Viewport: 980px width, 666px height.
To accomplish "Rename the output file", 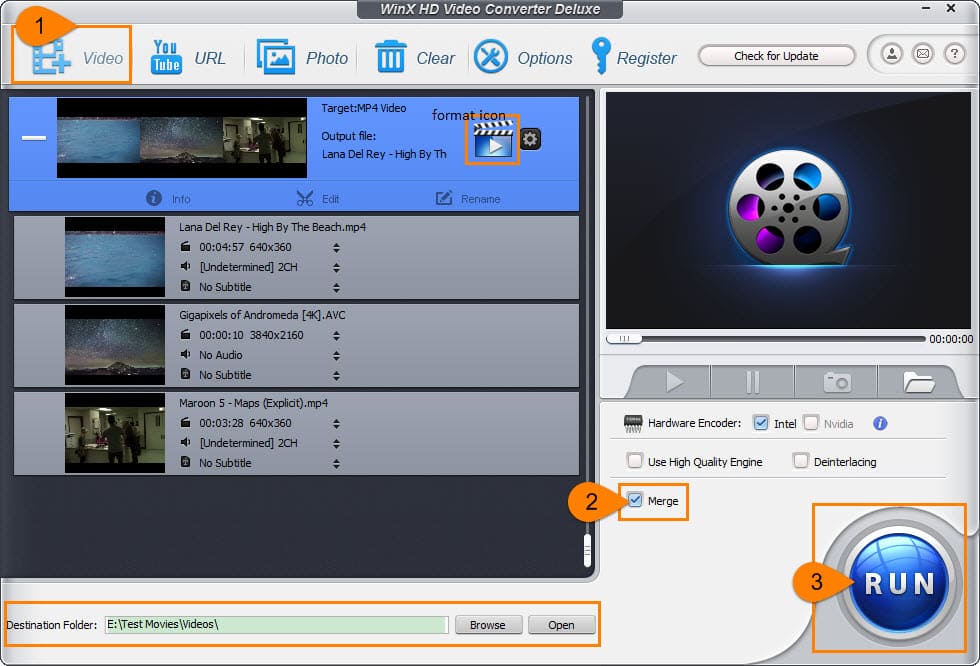I will pyautogui.click(x=468, y=199).
